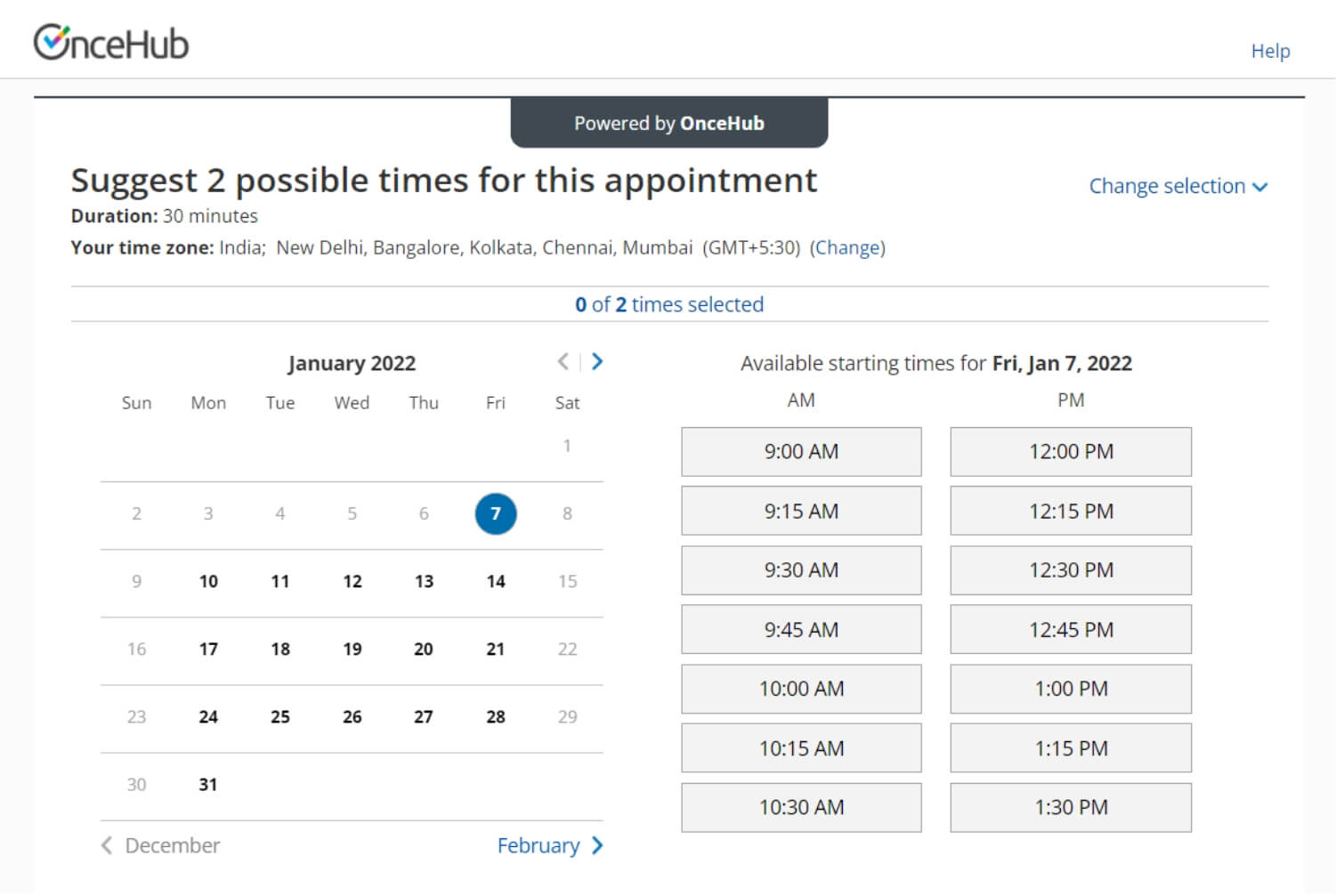Click the chevron next to February

(x=597, y=845)
